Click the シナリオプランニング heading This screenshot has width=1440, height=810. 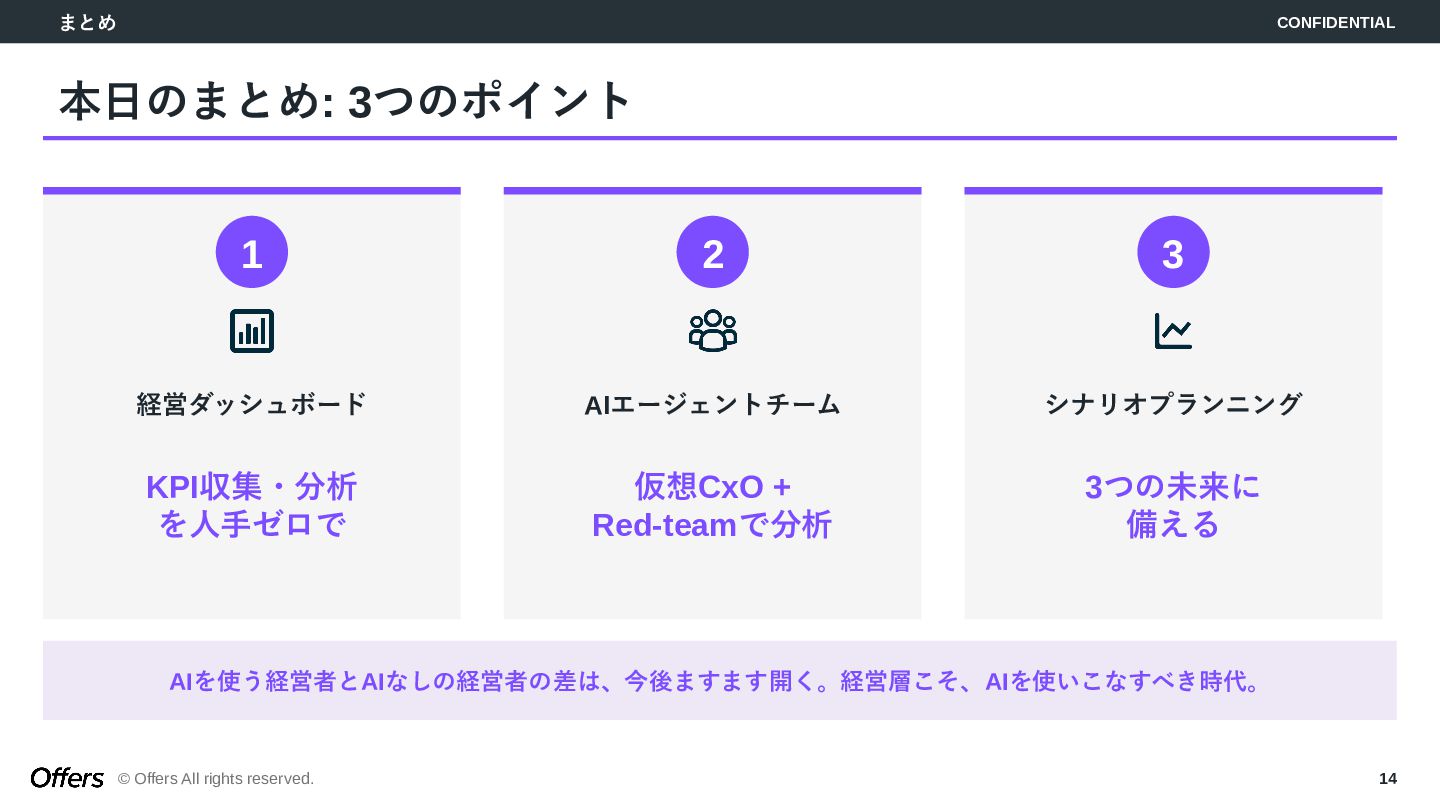1173,405
